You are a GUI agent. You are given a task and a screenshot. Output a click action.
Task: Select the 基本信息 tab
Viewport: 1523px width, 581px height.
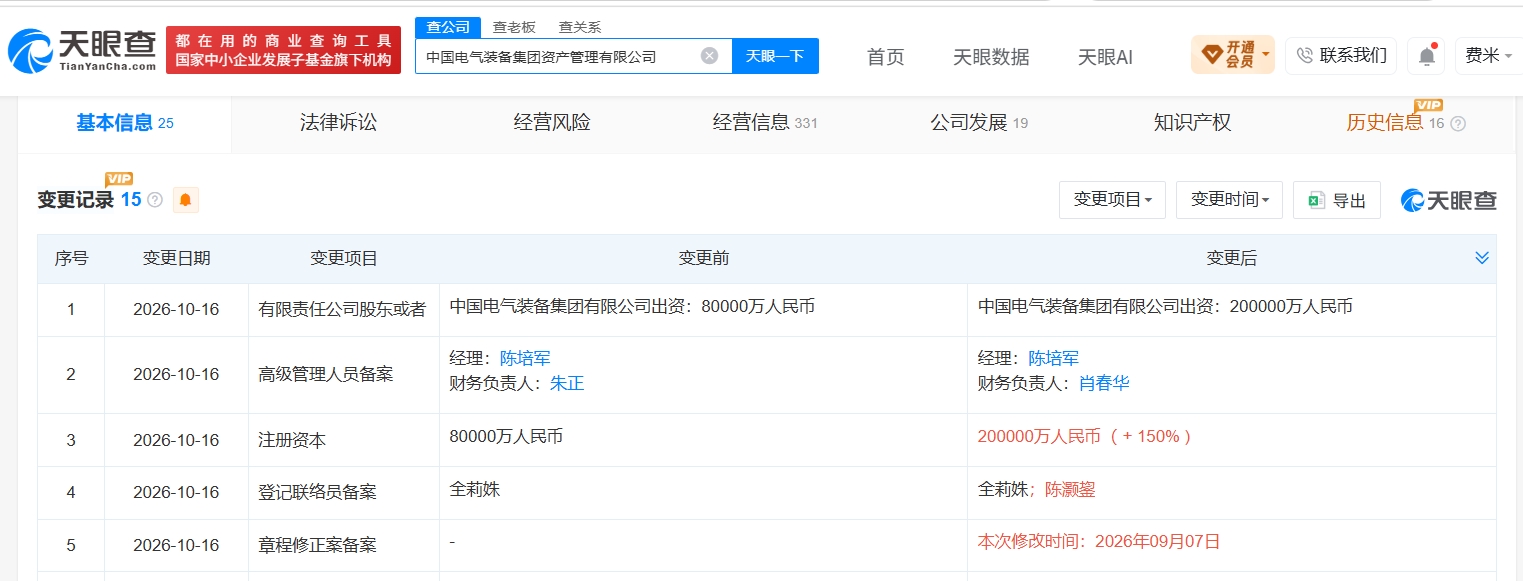click(125, 123)
